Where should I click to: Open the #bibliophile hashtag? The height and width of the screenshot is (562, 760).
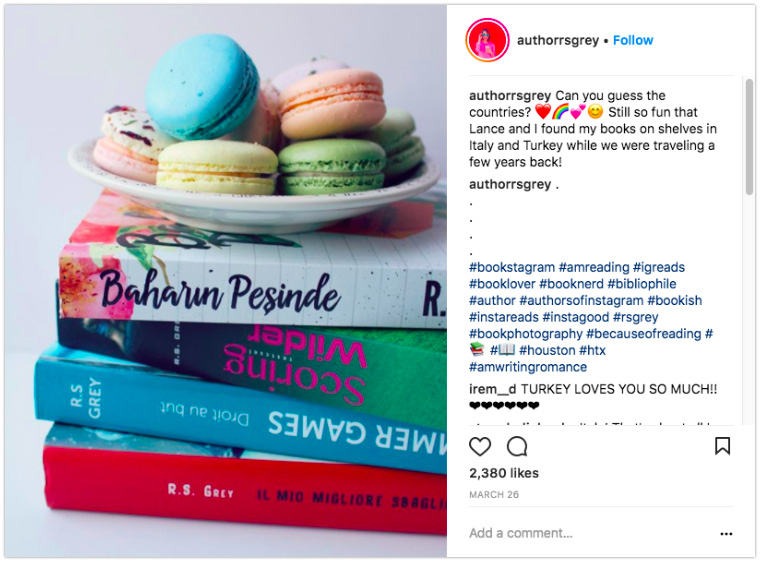point(642,284)
